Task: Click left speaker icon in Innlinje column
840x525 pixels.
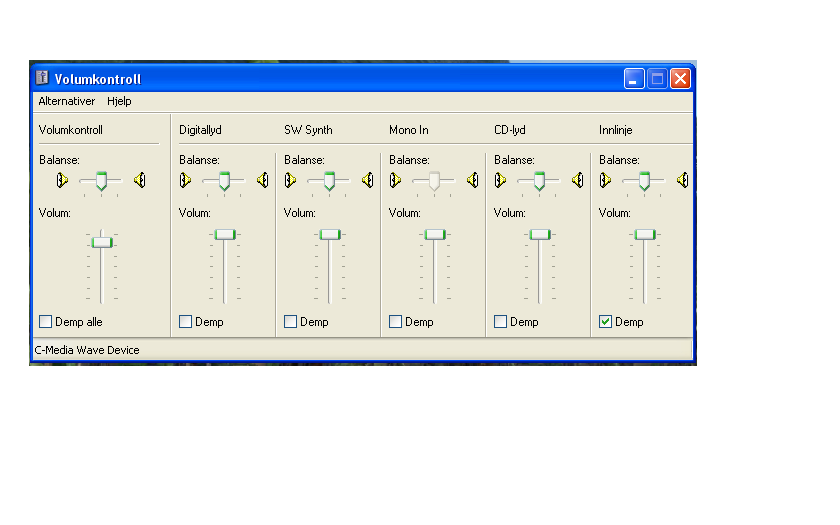Action: click(605, 180)
